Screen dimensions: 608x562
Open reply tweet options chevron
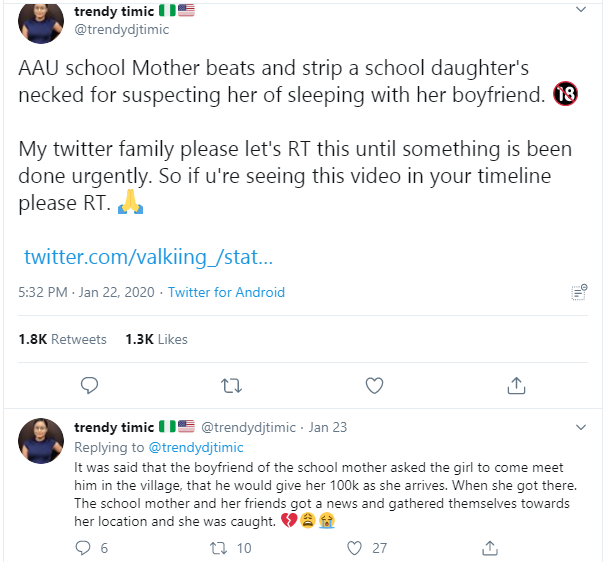click(x=581, y=427)
